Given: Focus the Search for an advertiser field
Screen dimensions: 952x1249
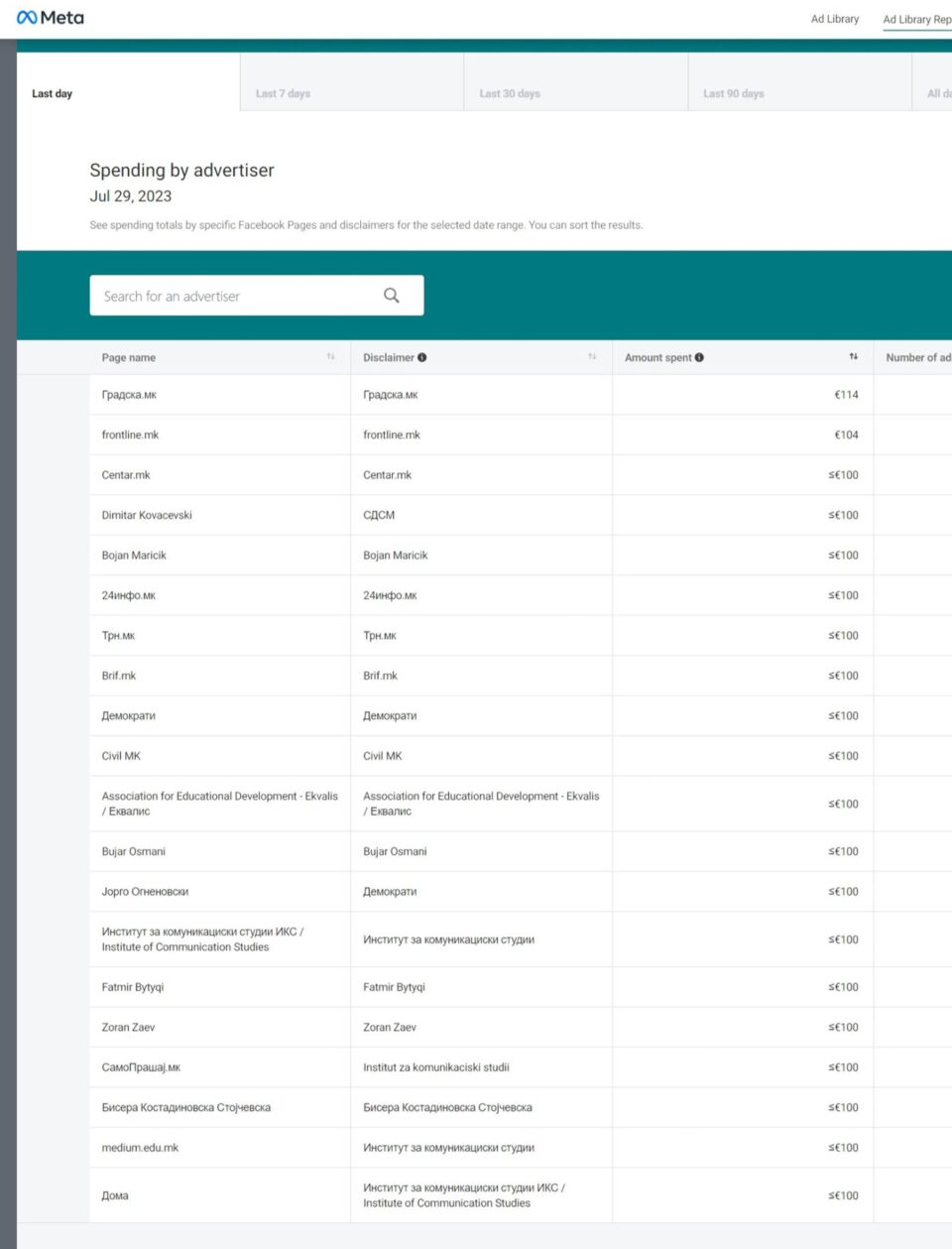Looking at the screenshot, I should (x=238, y=296).
